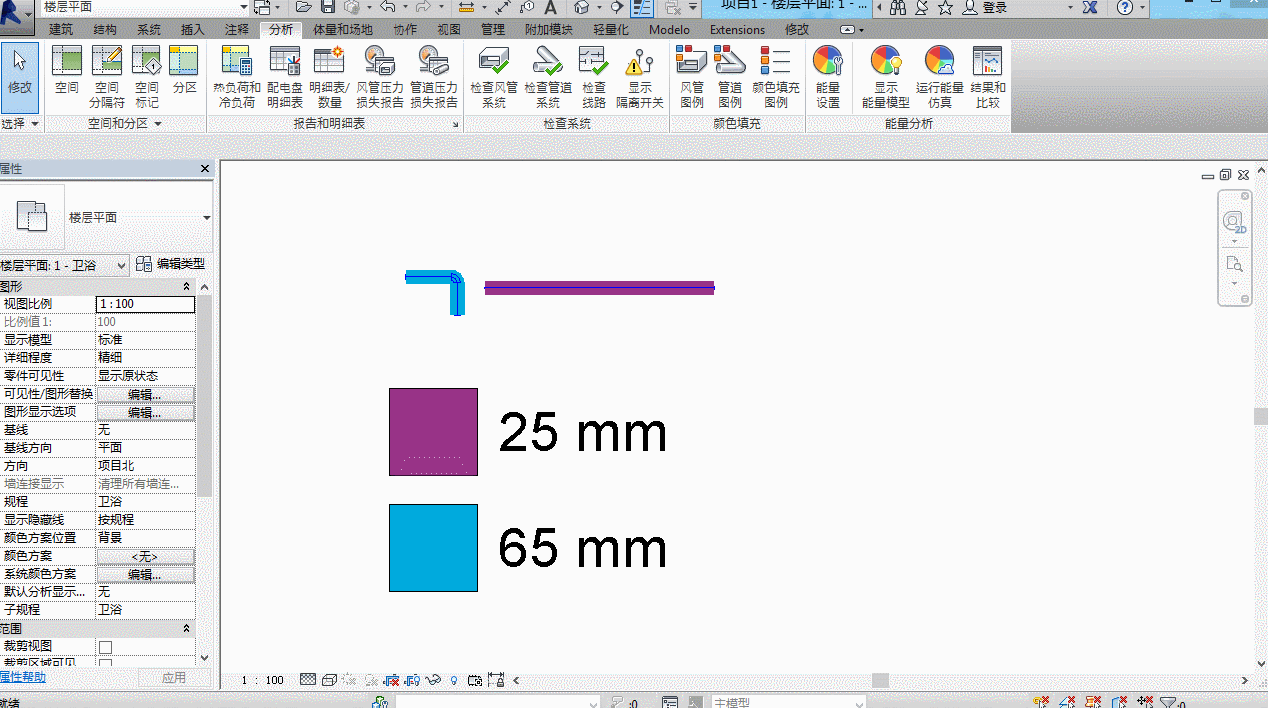Click the 编辑类型 button

[171, 264]
